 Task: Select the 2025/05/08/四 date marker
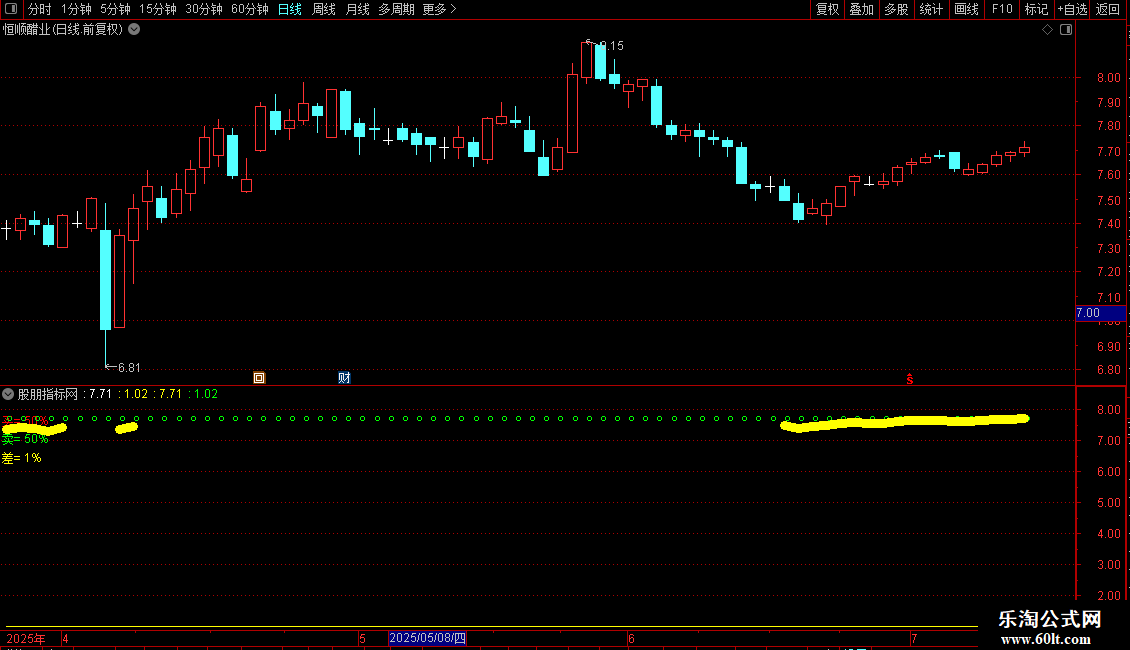[427, 638]
